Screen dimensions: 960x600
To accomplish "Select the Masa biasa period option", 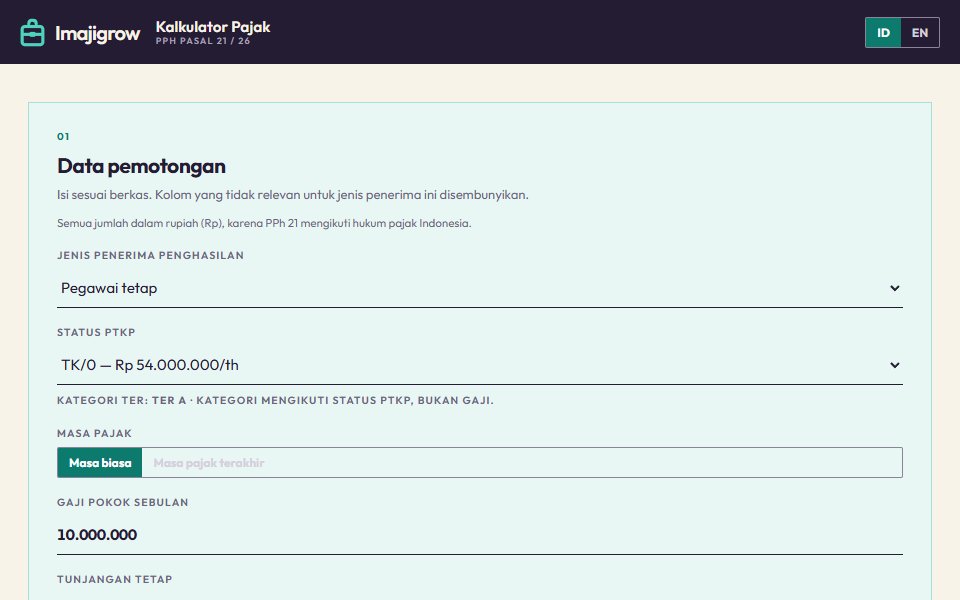I will (100, 463).
